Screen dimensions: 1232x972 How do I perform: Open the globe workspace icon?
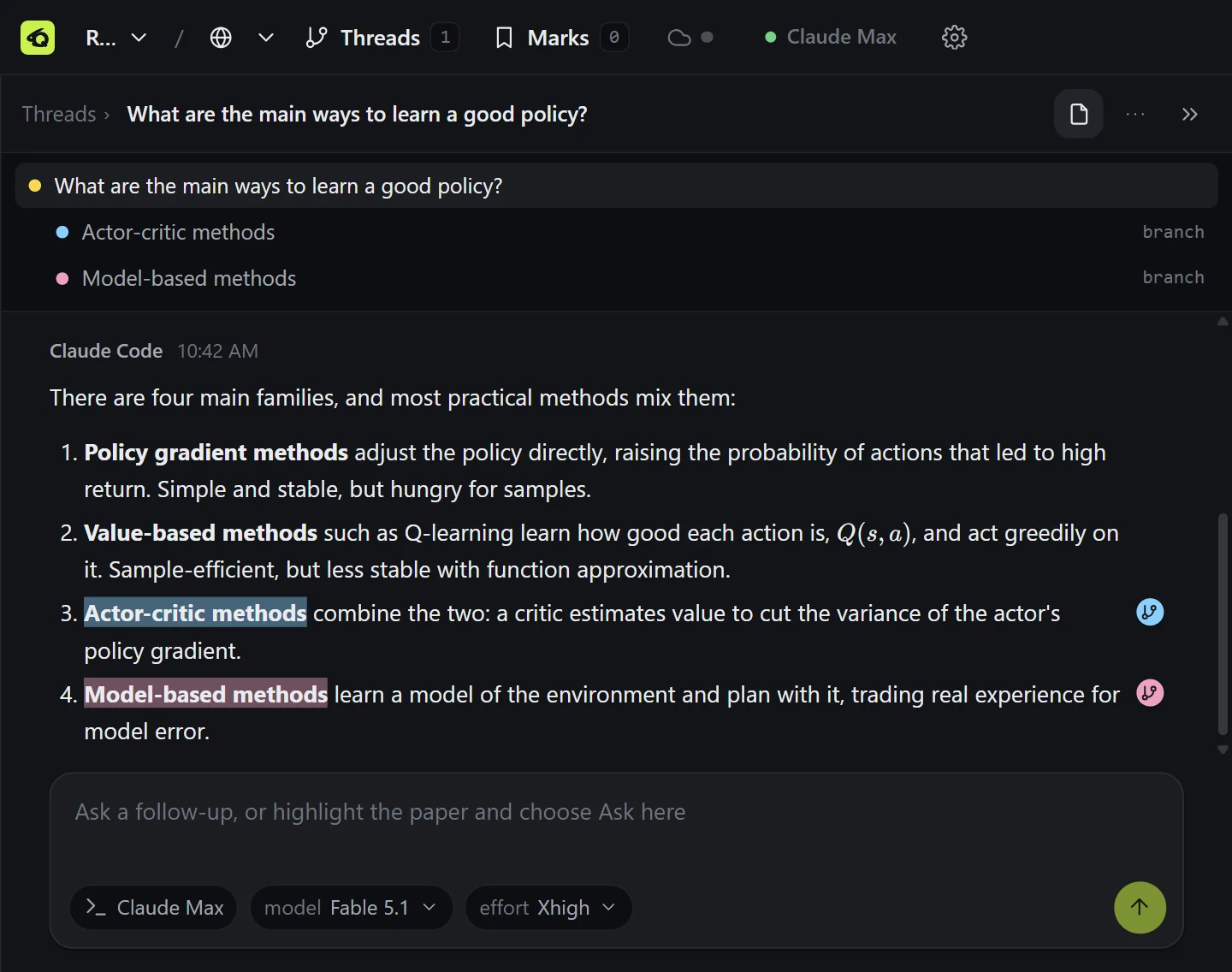point(221,38)
